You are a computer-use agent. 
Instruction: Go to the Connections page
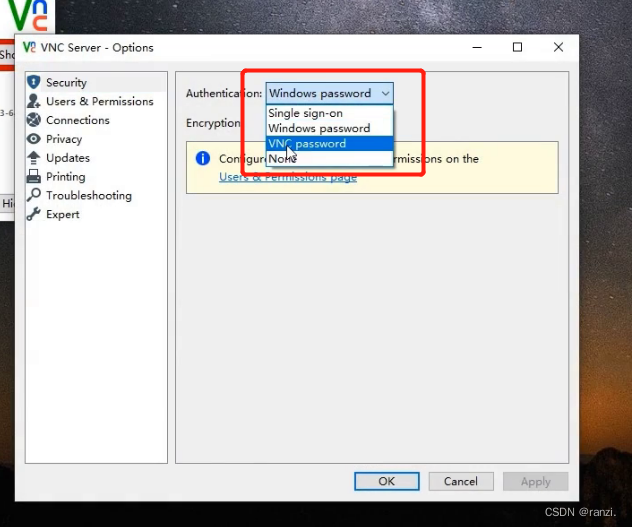tap(78, 120)
